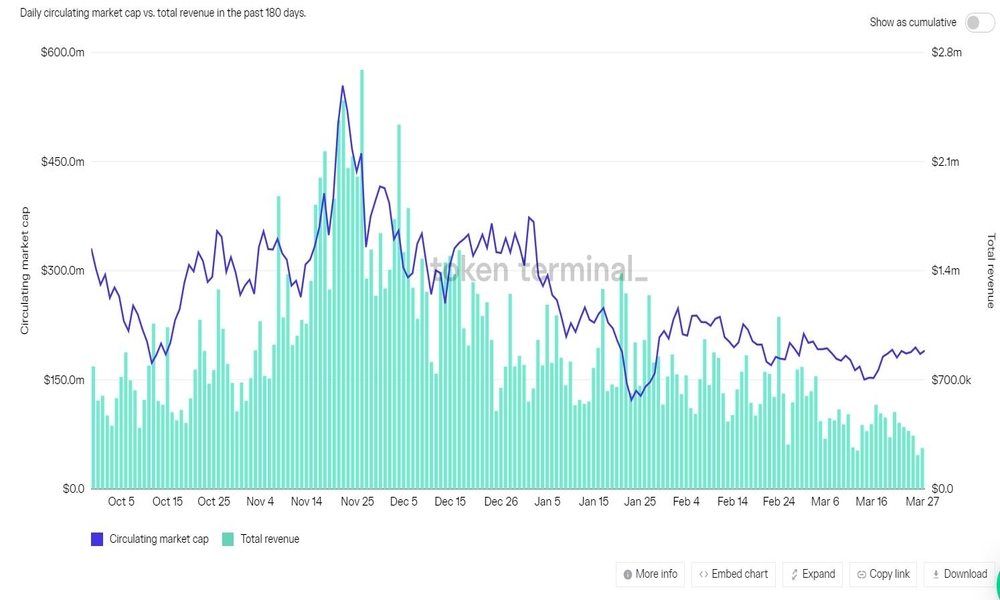1000x600 pixels.
Task: Click the Show as cumulative label
Action: tap(913, 22)
